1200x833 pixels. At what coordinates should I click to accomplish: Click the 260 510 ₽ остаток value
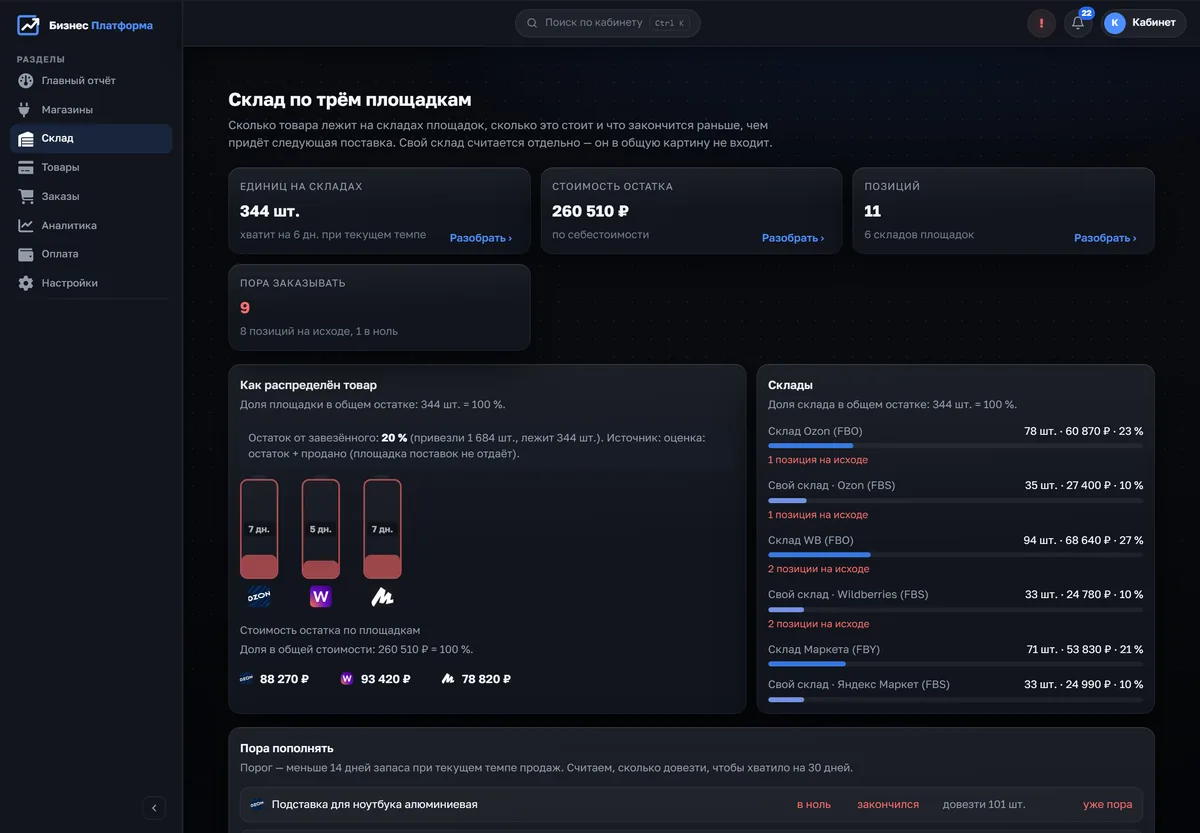coord(590,211)
